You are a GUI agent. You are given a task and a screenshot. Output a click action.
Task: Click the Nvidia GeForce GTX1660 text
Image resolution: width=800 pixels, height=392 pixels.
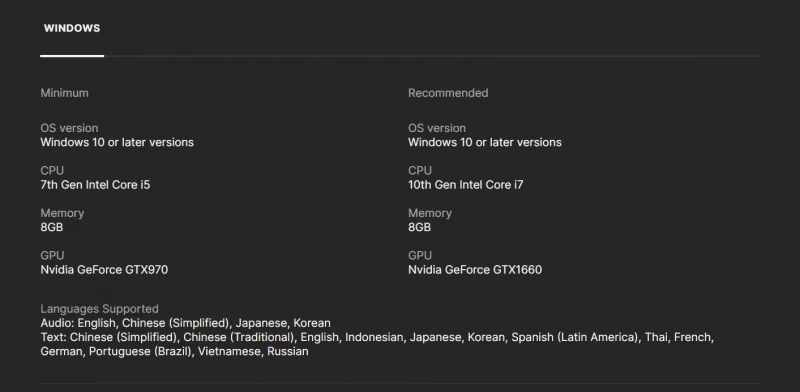pyautogui.click(x=475, y=270)
